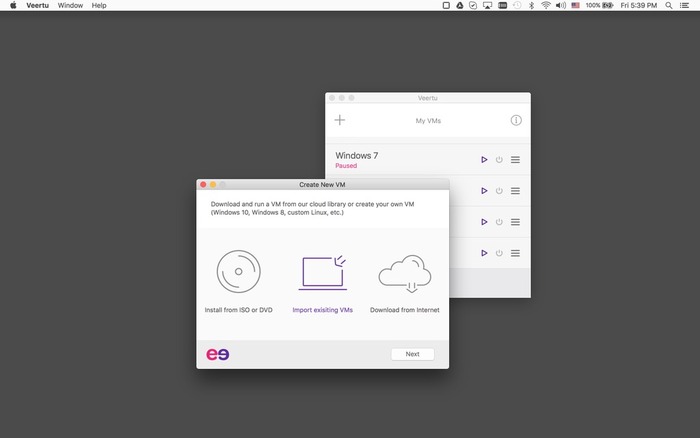Open the info icon in My VMs window

click(x=516, y=120)
